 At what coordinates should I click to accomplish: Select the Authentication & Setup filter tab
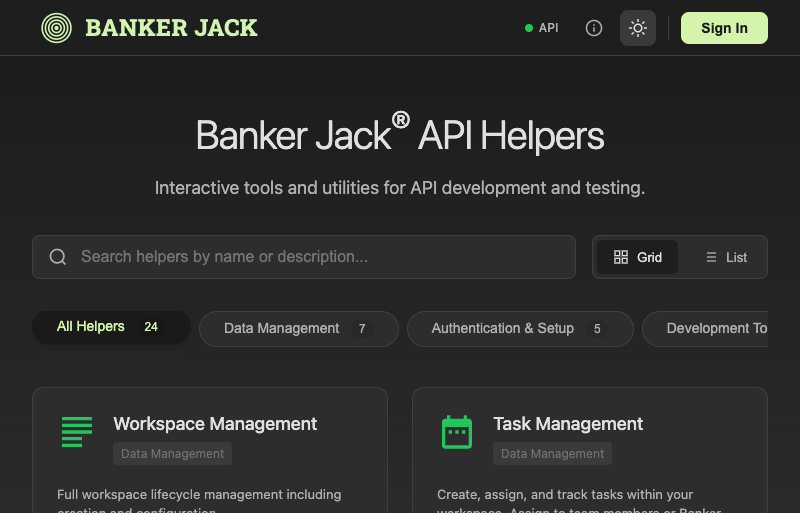519,328
